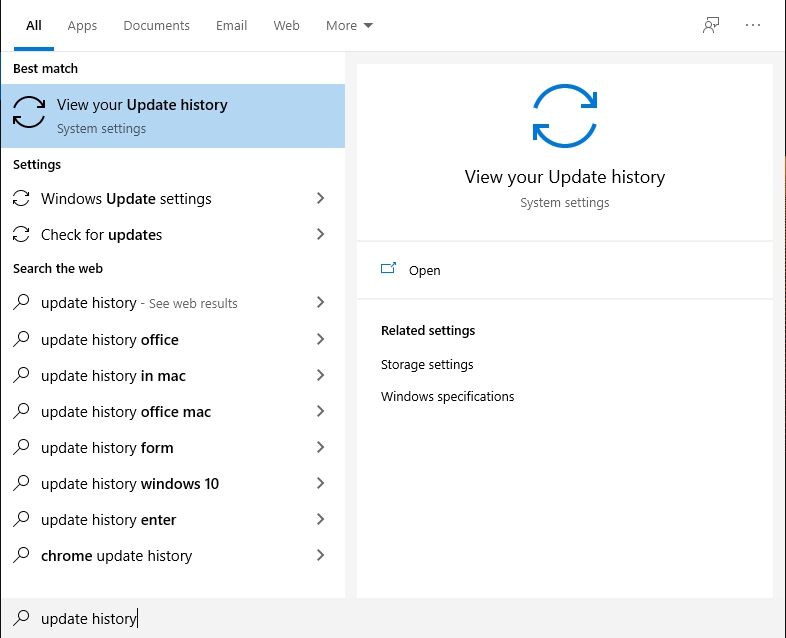This screenshot has height=638, width=786.
Task: Open Windows specifications related link
Action: point(447,397)
